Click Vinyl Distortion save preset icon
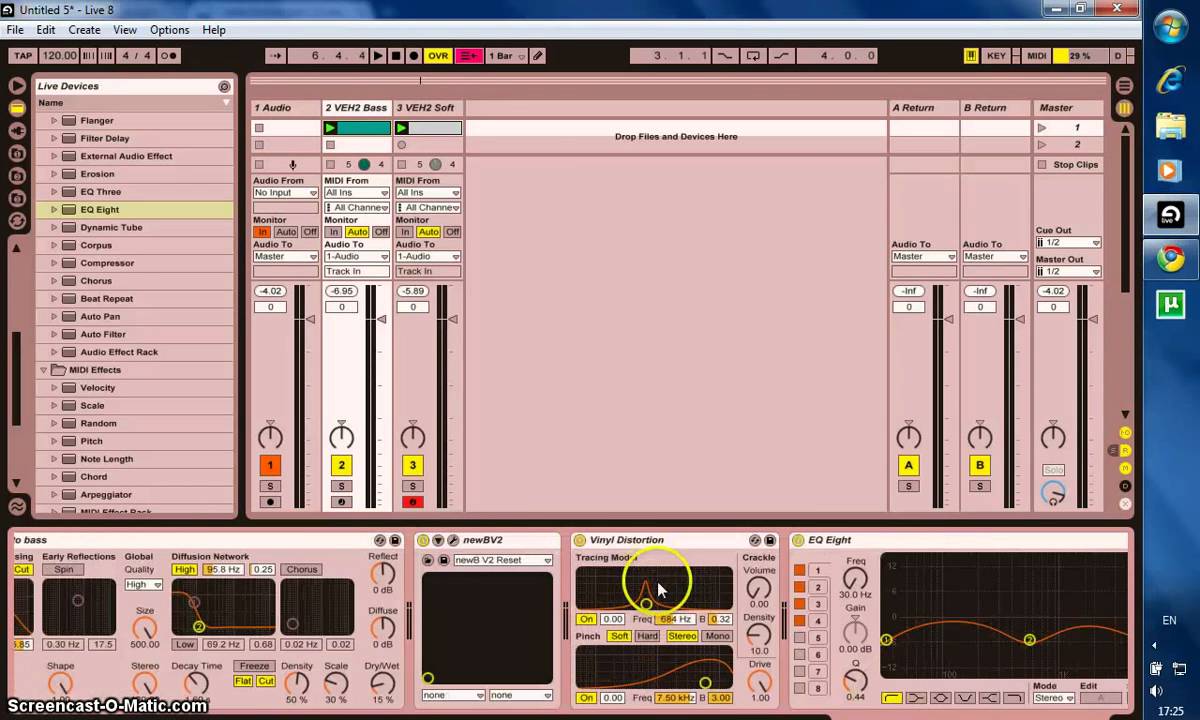The height and width of the screenshot is (720, 1200). tap(770, 540)
